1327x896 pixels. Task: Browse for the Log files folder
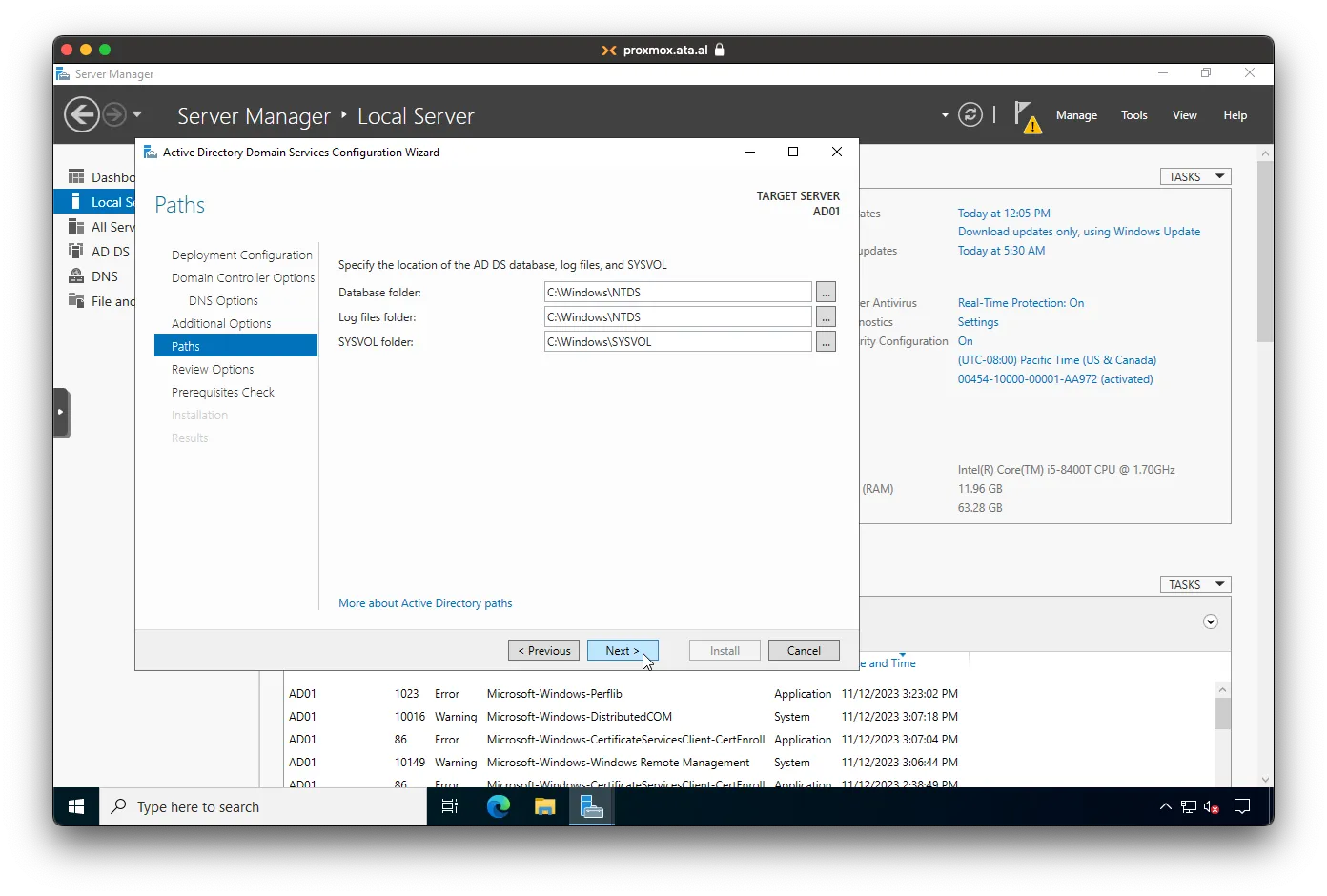(x=826, y=317)
